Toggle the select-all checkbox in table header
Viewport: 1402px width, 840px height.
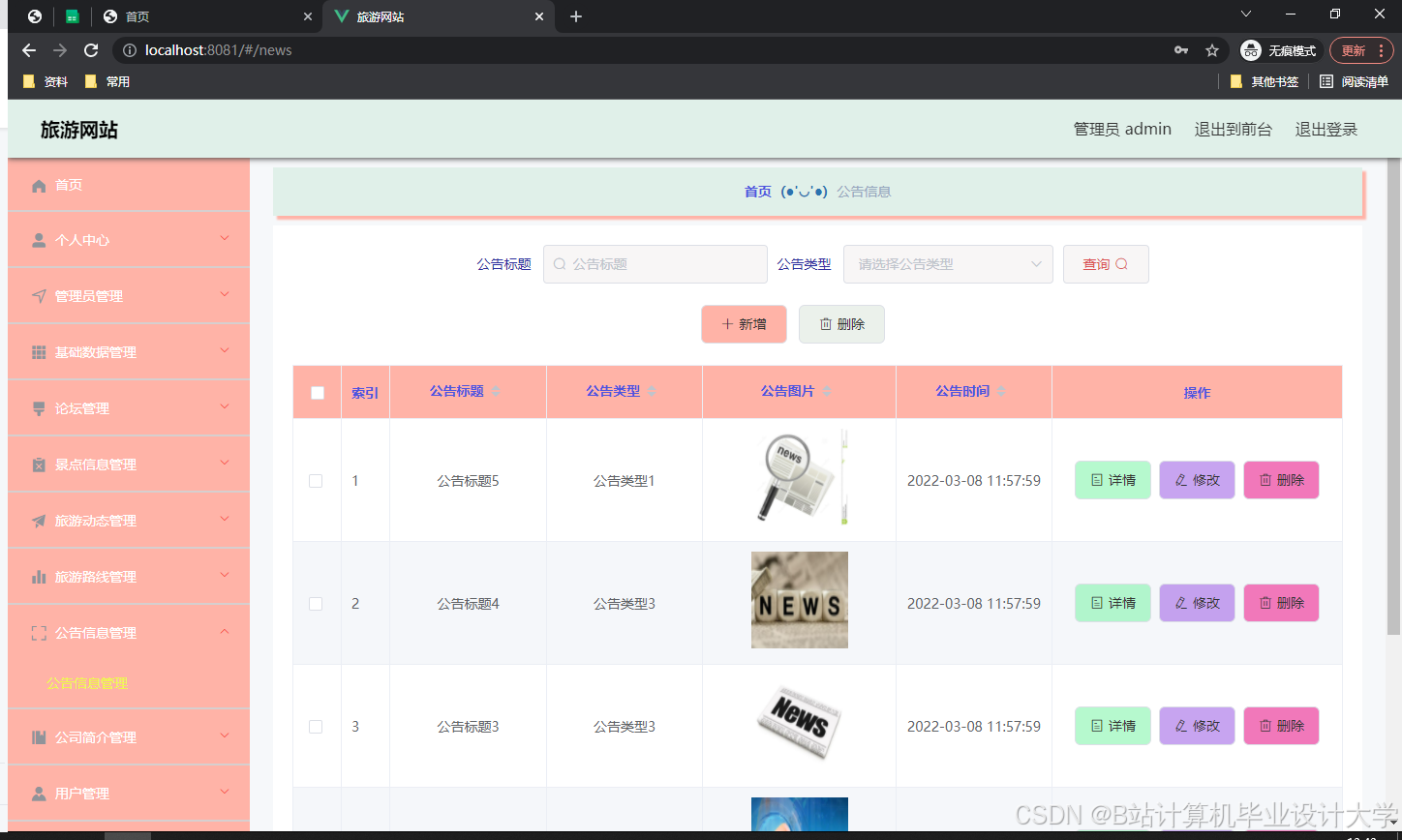318,393
